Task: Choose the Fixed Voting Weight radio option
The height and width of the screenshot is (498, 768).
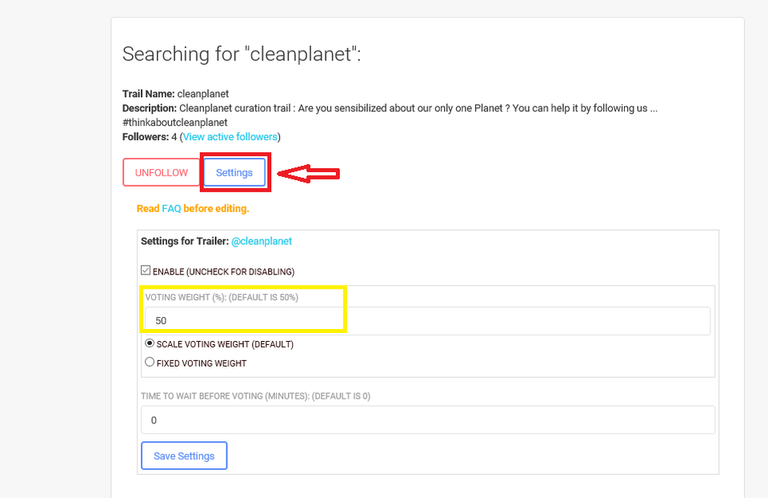Action: 150,363
